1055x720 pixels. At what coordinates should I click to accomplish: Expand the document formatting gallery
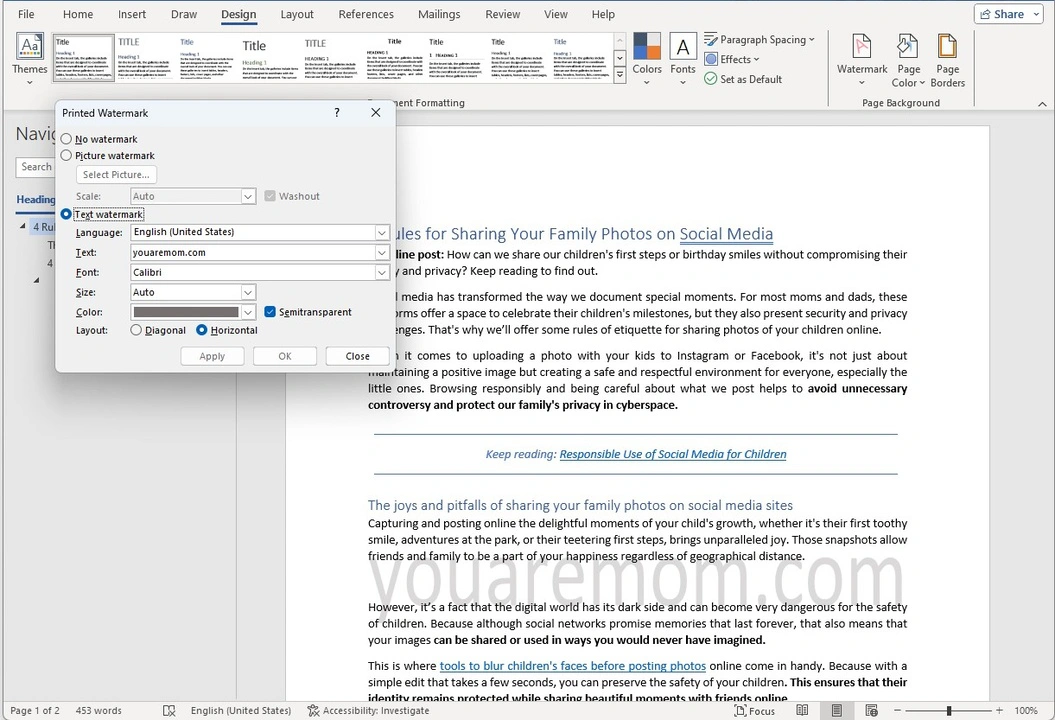tap(620, 75)
